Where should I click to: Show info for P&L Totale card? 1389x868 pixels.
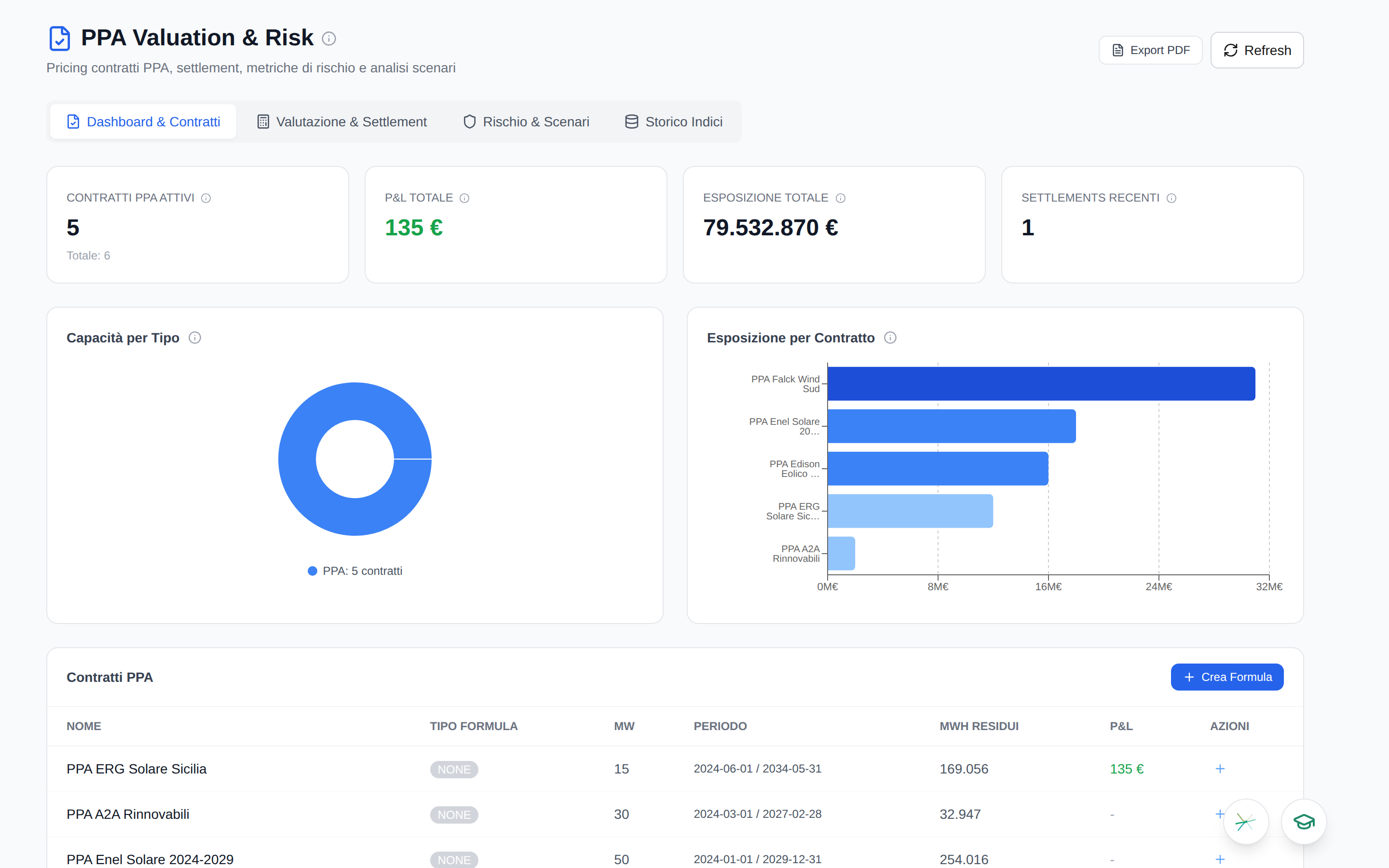pos(465,198)
